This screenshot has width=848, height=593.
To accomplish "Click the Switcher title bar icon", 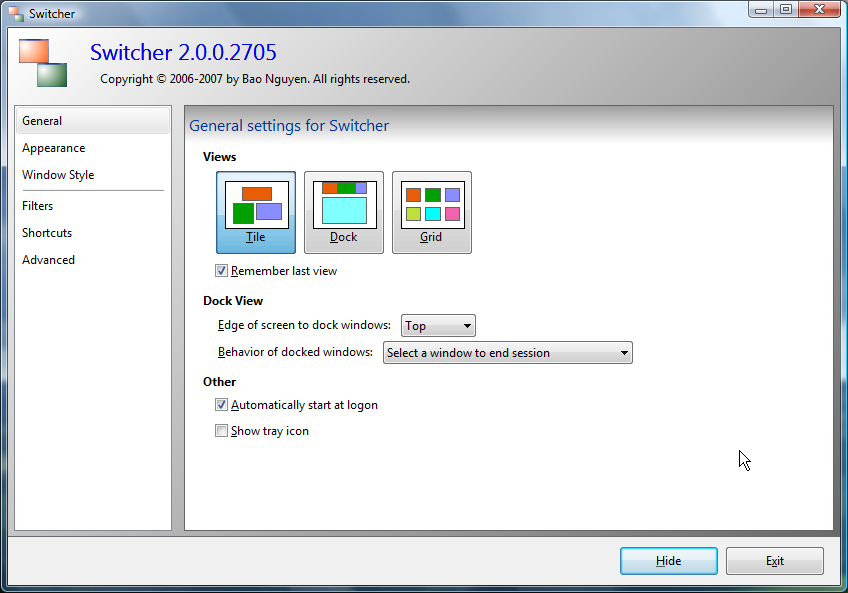I will (16, 14).
